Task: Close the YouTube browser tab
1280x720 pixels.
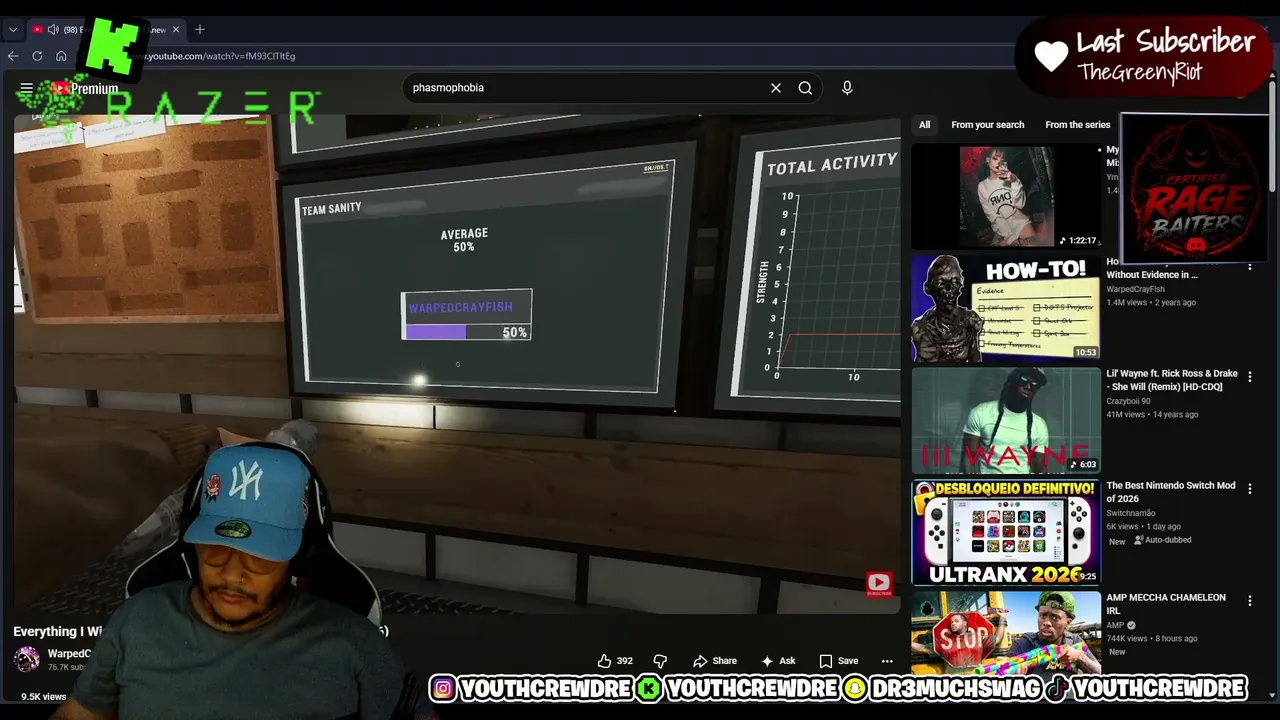Action: click(x=176, y=30)
